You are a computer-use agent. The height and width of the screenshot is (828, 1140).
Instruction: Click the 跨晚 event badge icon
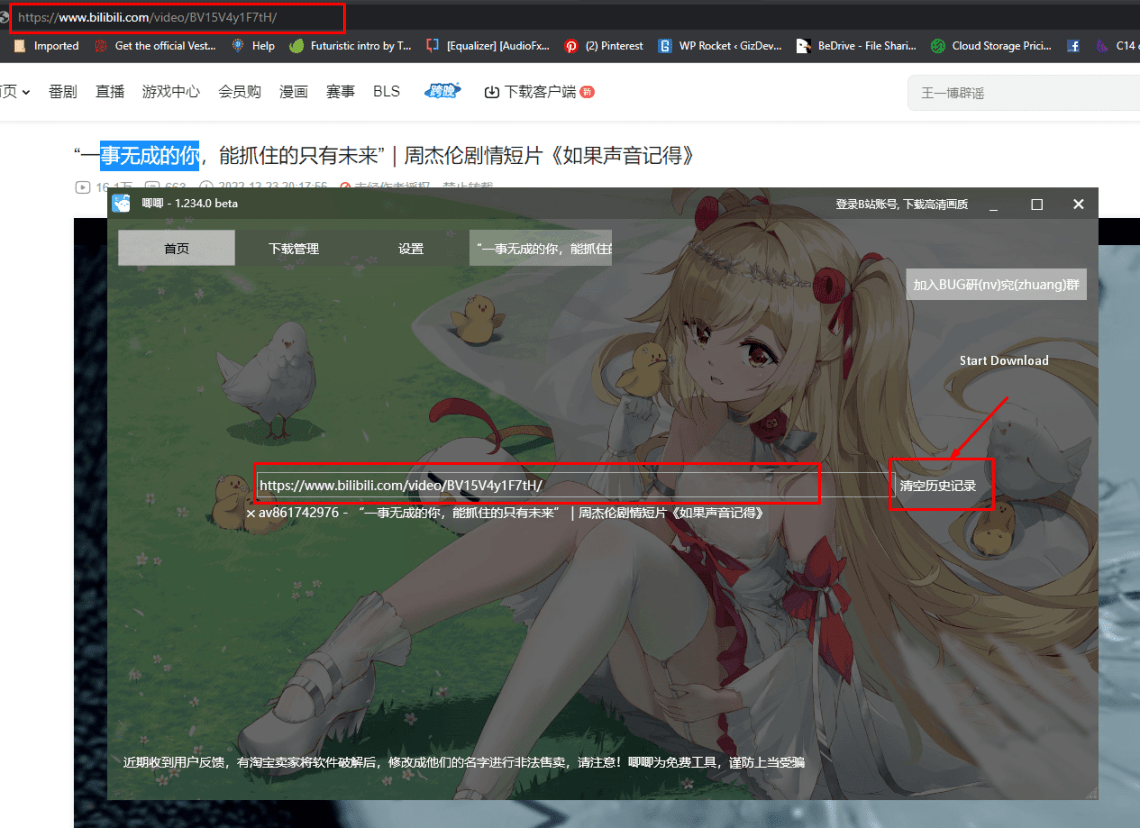[440, 90]
